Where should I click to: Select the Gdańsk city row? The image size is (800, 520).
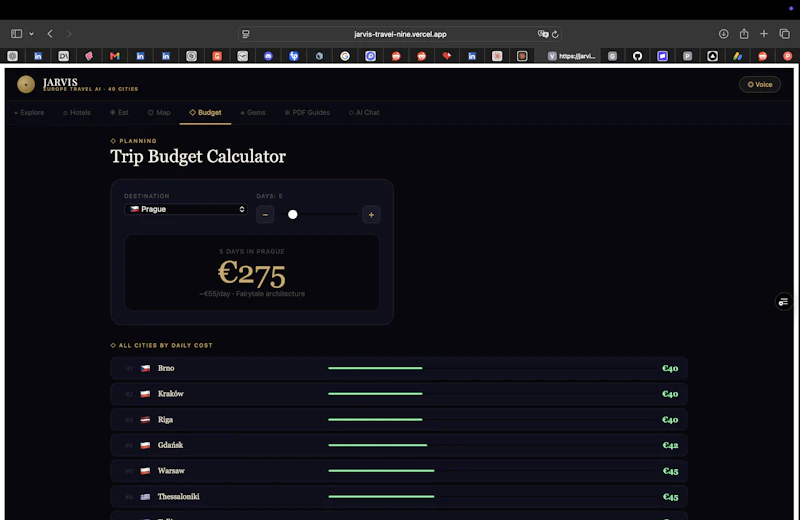click(x=399, y=445)
